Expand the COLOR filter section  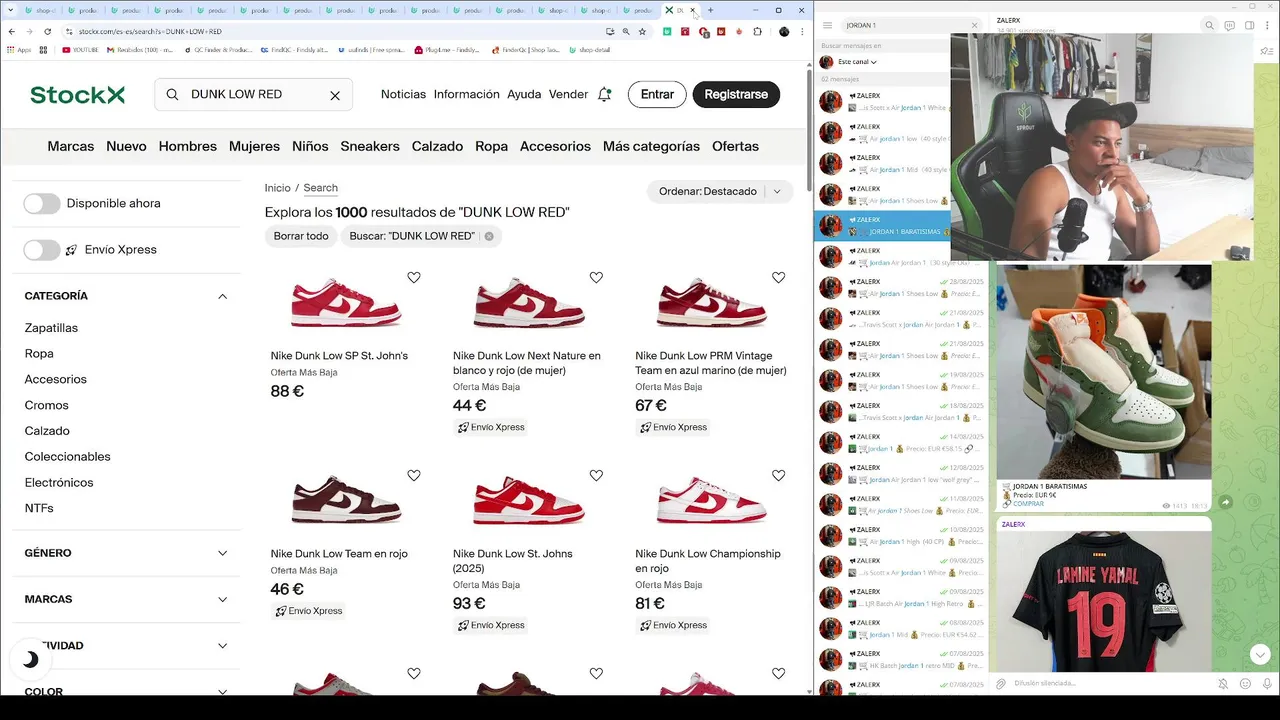222,690
